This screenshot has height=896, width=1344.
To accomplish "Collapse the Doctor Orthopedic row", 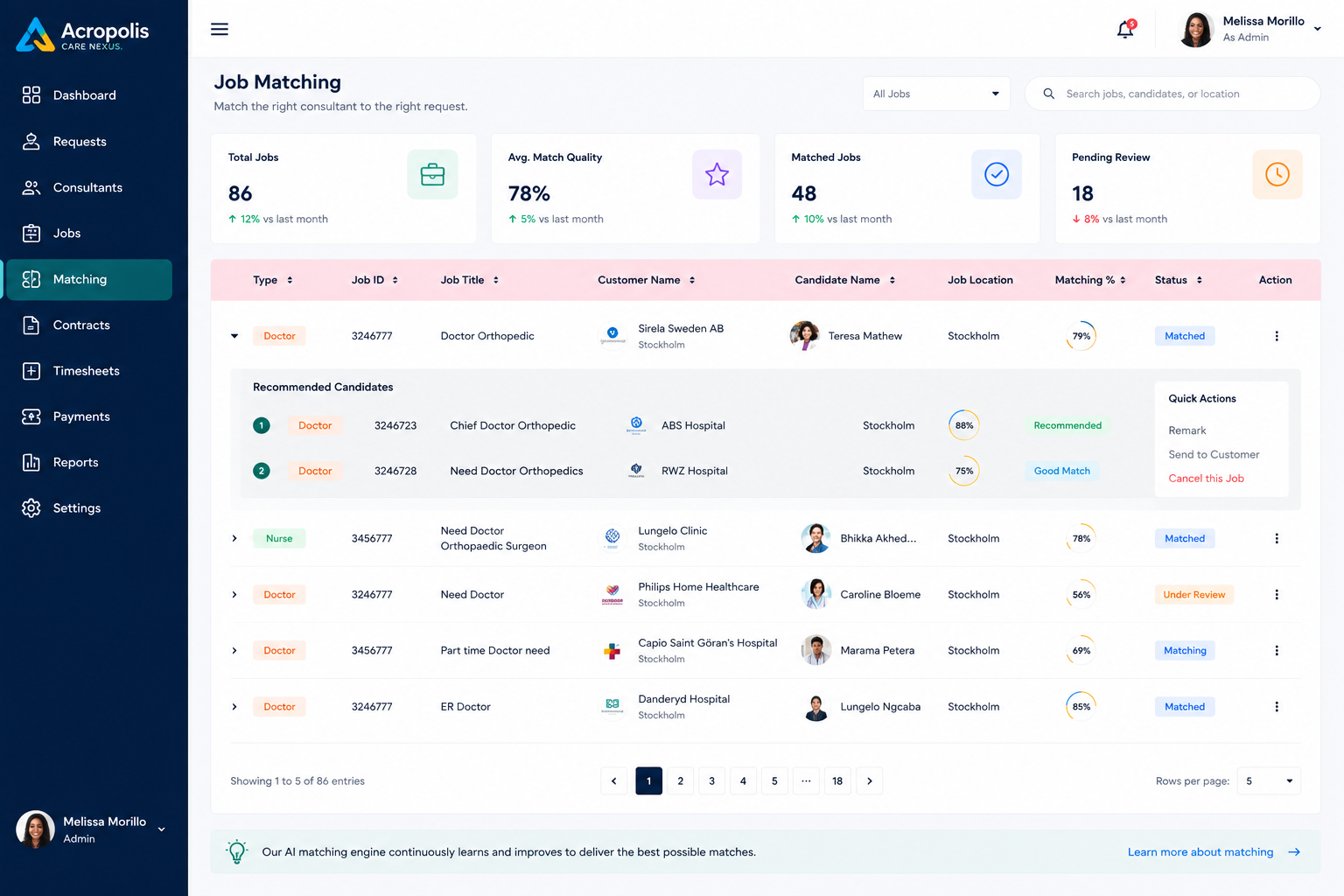I will [x=234, y=336].
